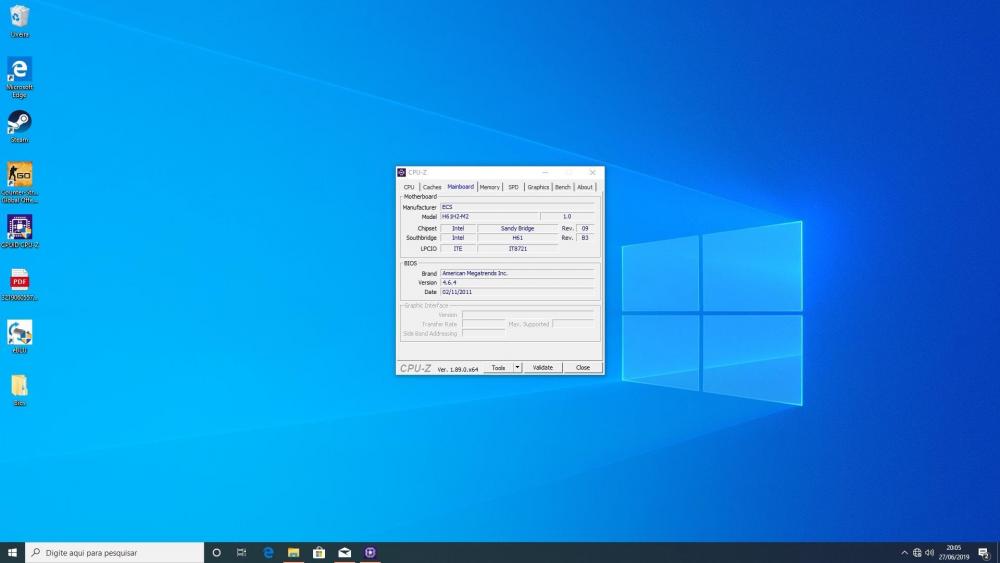Open the Steam desktop shortcut
The width and height of the screenshot is (1000, 563).
click(19, 123)
